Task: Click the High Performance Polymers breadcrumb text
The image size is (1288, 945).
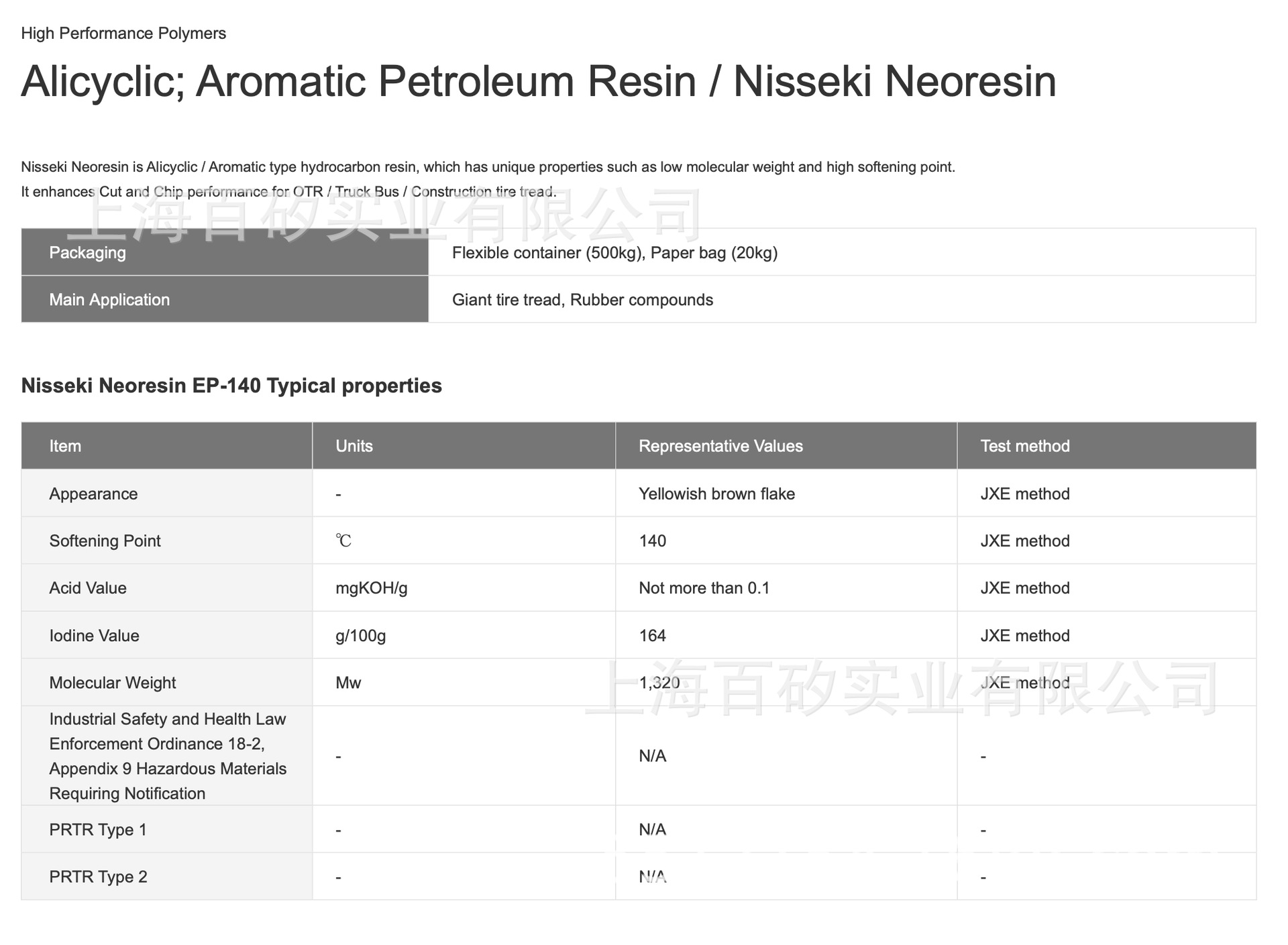Action: click(123, 34)
